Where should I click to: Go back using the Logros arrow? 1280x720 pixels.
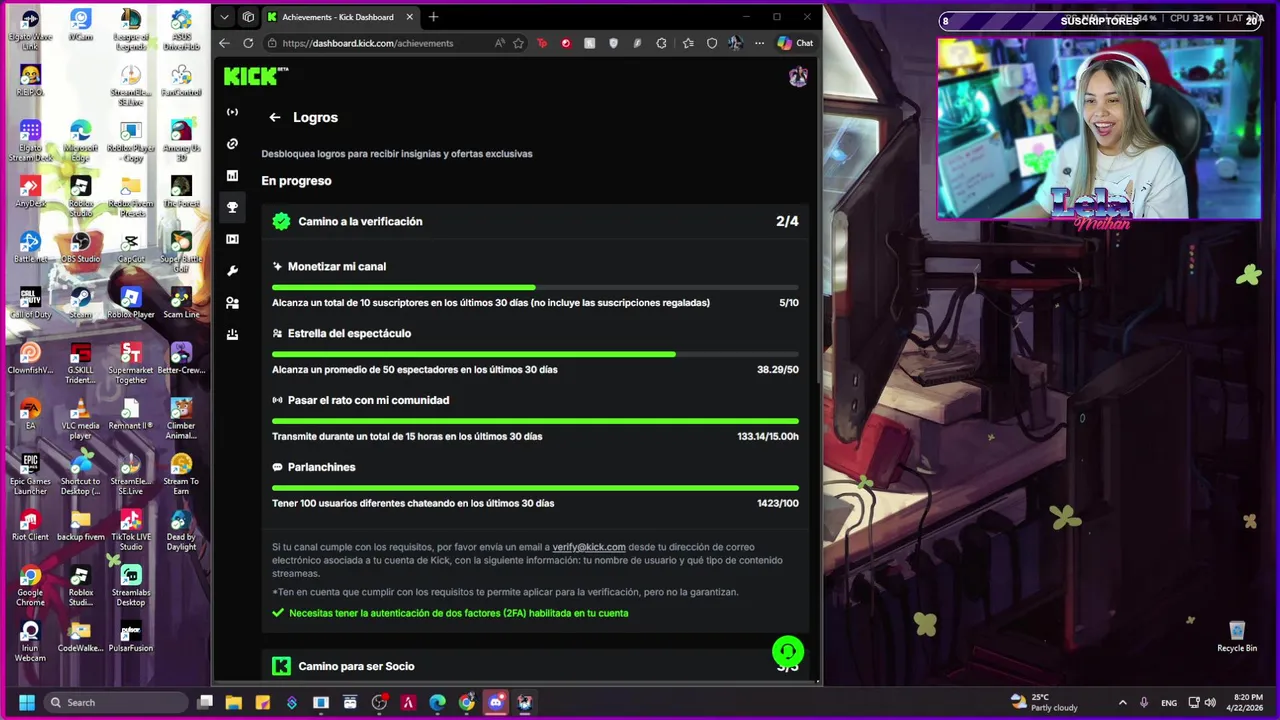275,117
